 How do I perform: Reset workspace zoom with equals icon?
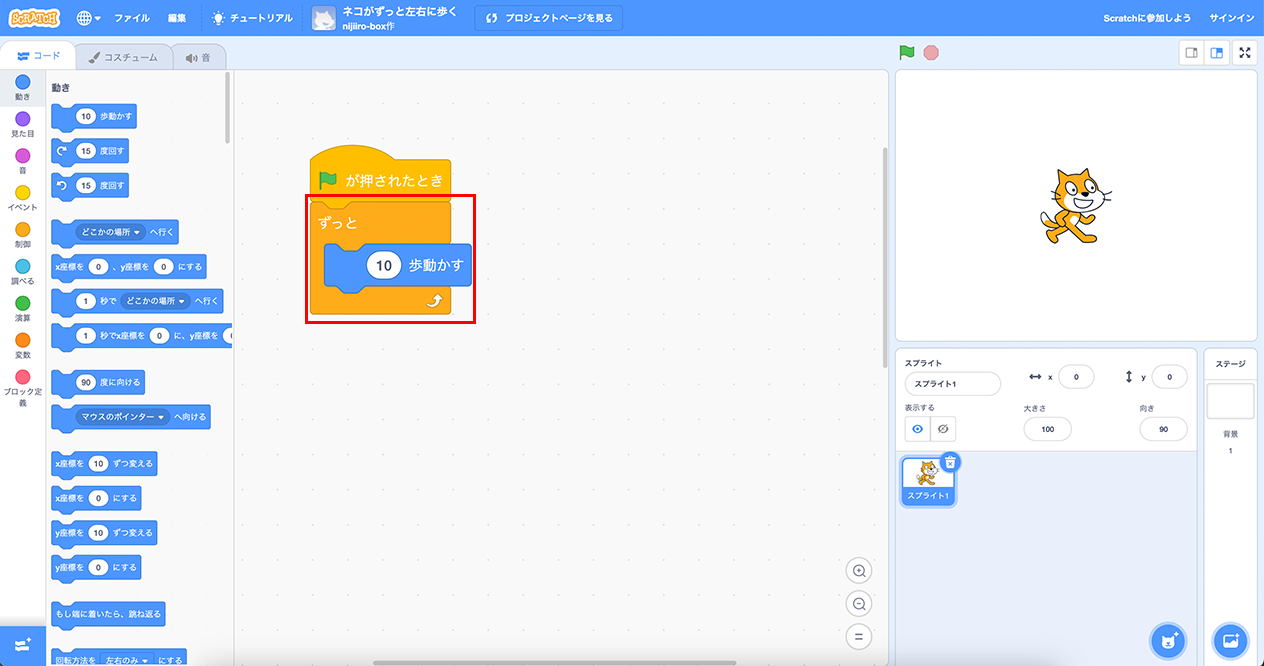tap(858, 636)
